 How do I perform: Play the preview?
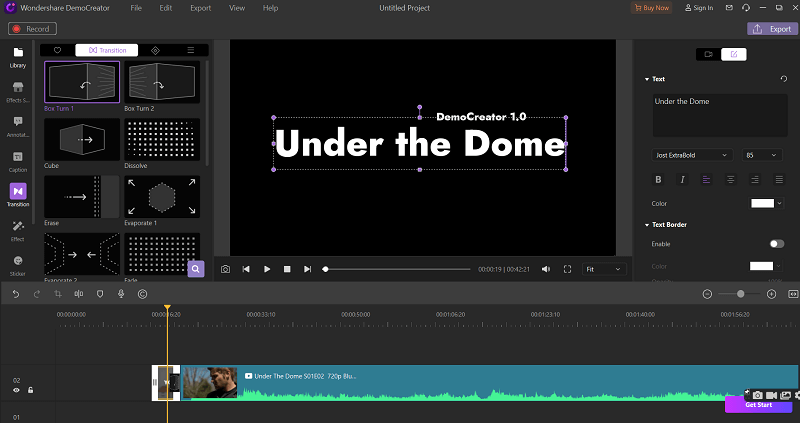click(267, 269)
